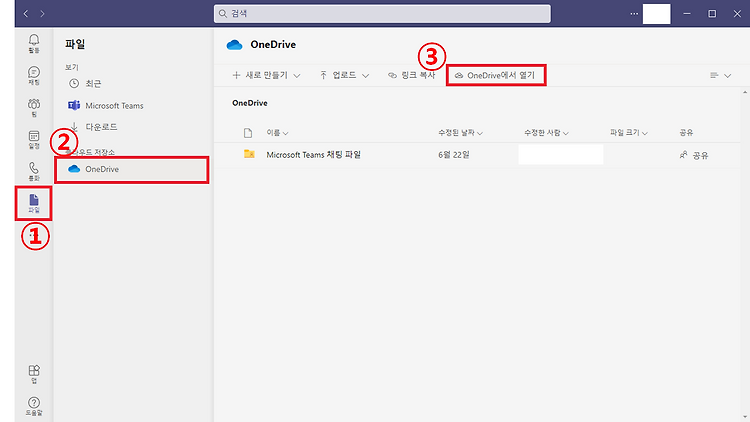Screen dimensions: 750x422
Task: Open the Help (도움말) icon
Action: tap(33, 406)
